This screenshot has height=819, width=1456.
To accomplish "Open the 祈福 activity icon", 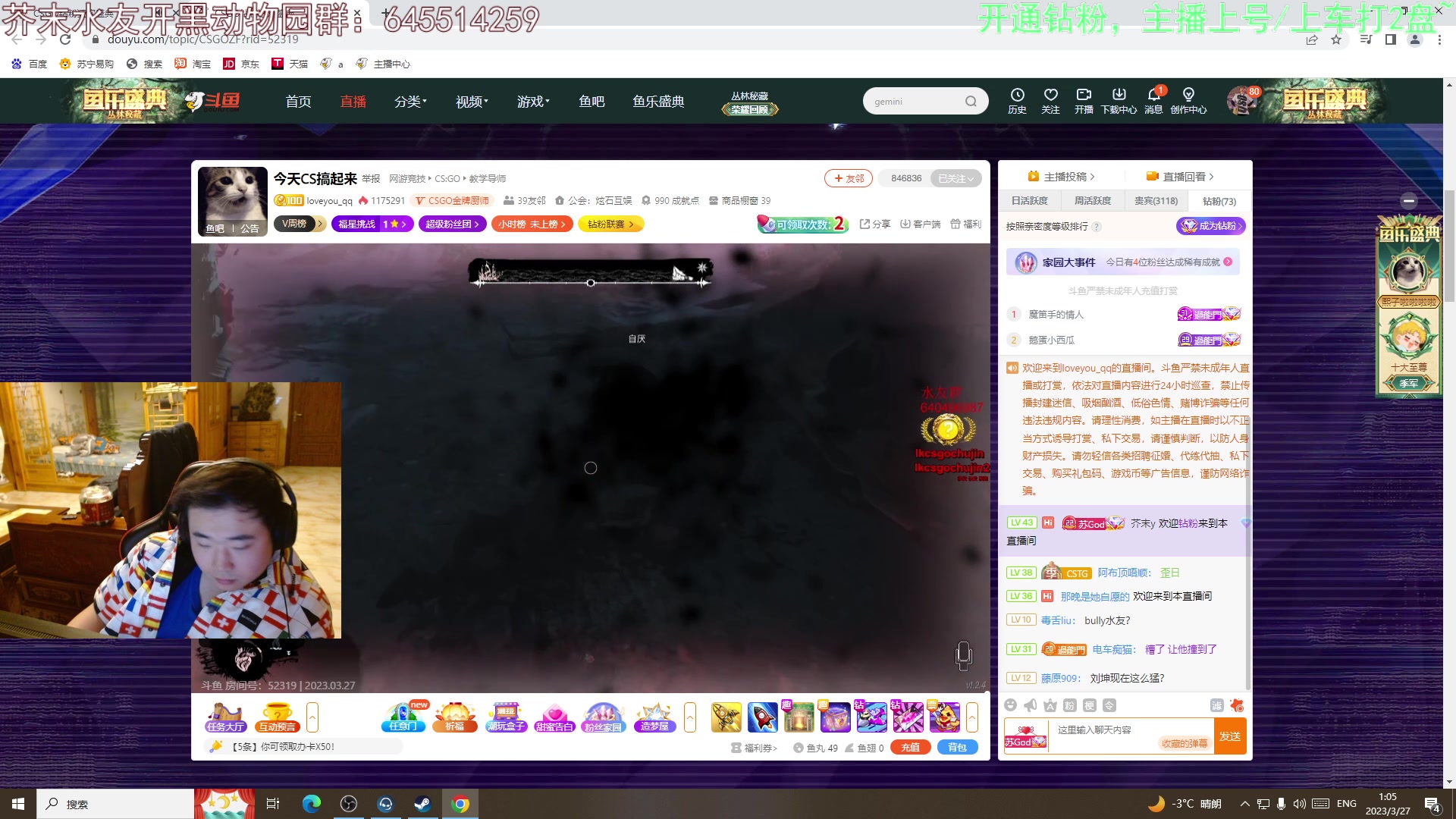I will [x=454, y=717].
